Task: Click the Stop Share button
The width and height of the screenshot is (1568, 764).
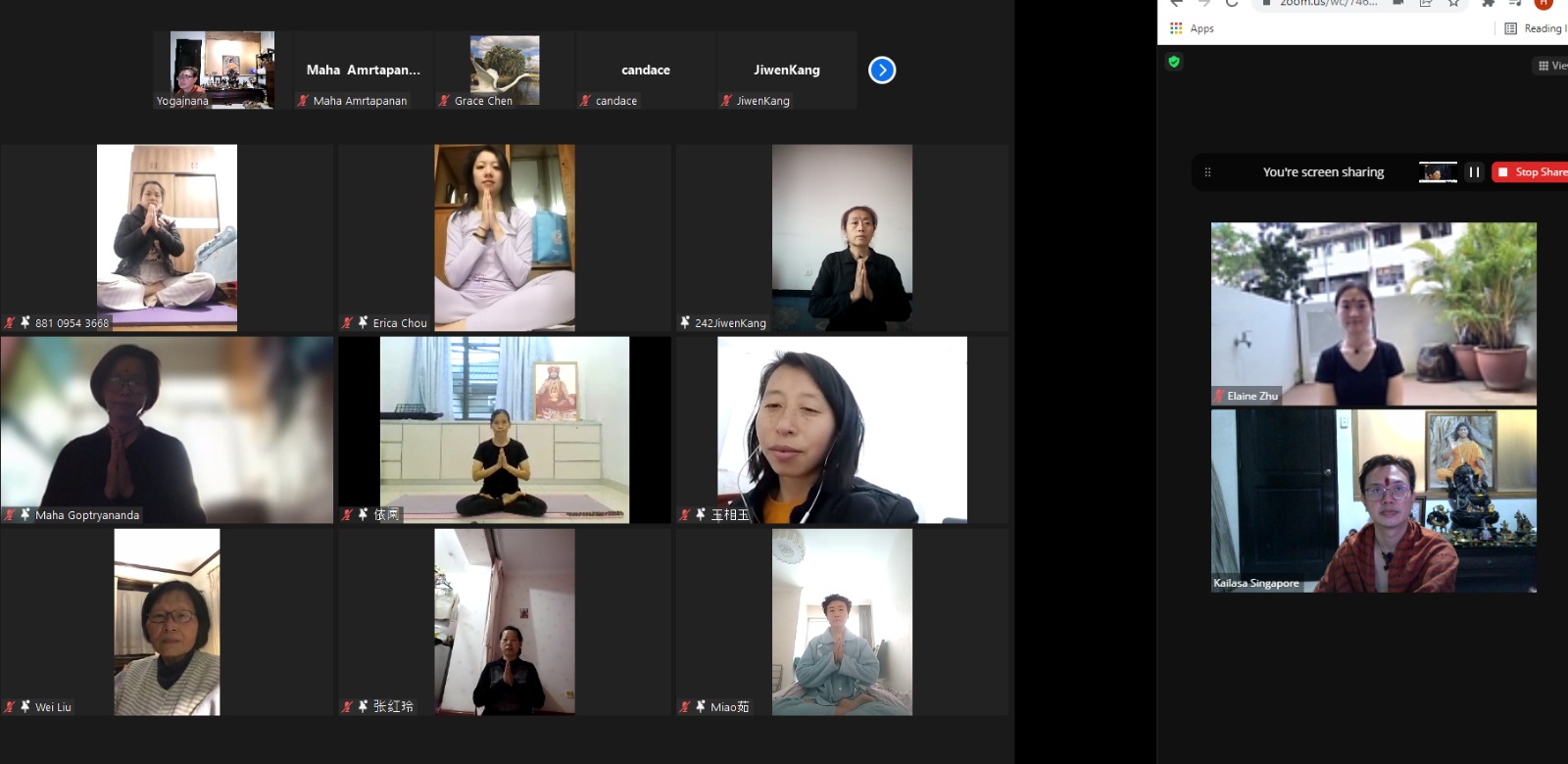Action: pos(1531,172)
